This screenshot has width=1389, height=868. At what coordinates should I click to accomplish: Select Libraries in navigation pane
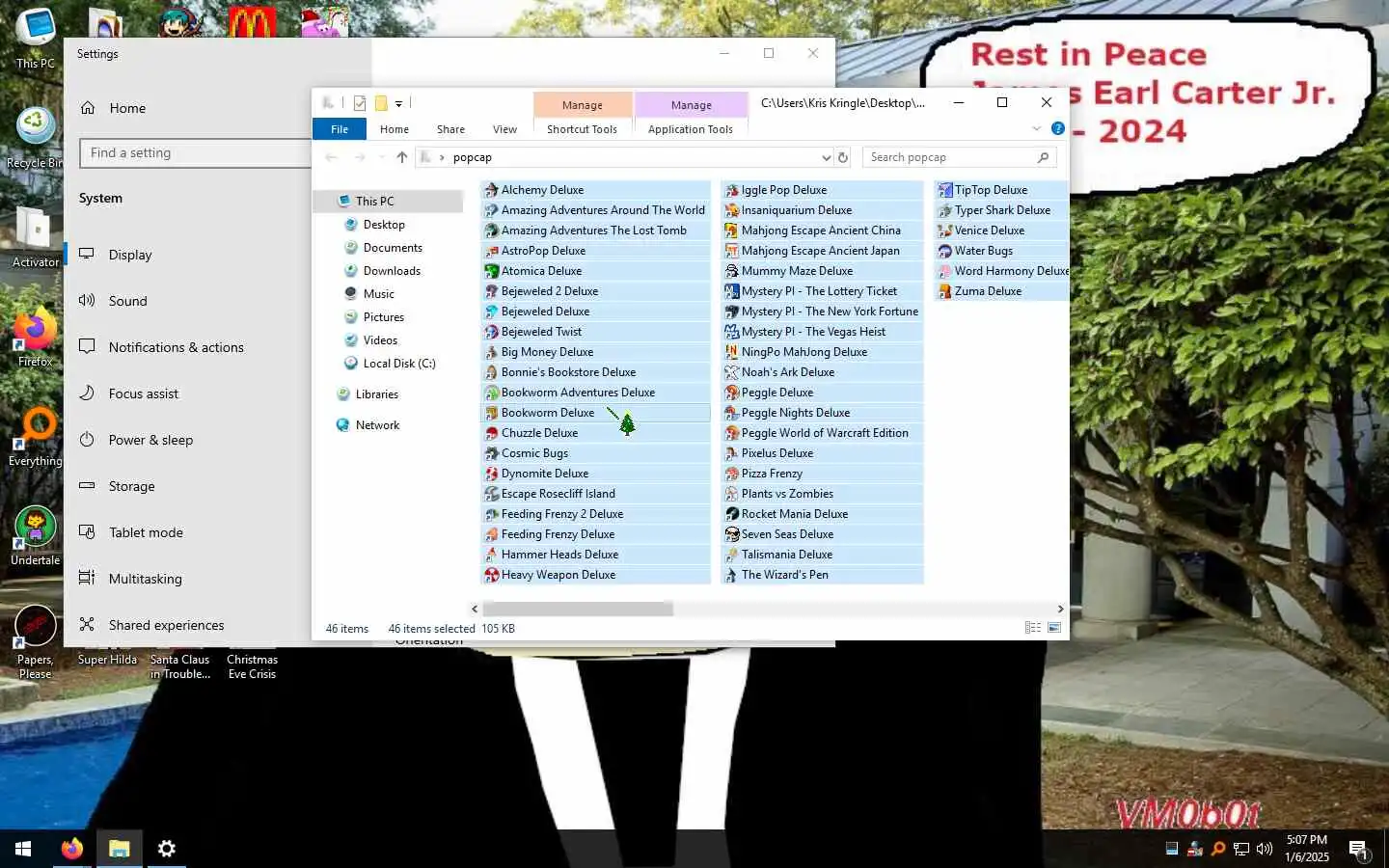[x=376, y=394]
